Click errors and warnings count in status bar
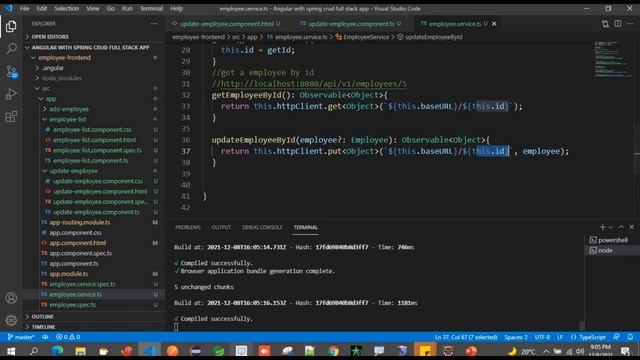This screenshot has width=640, height=360. 68,337
